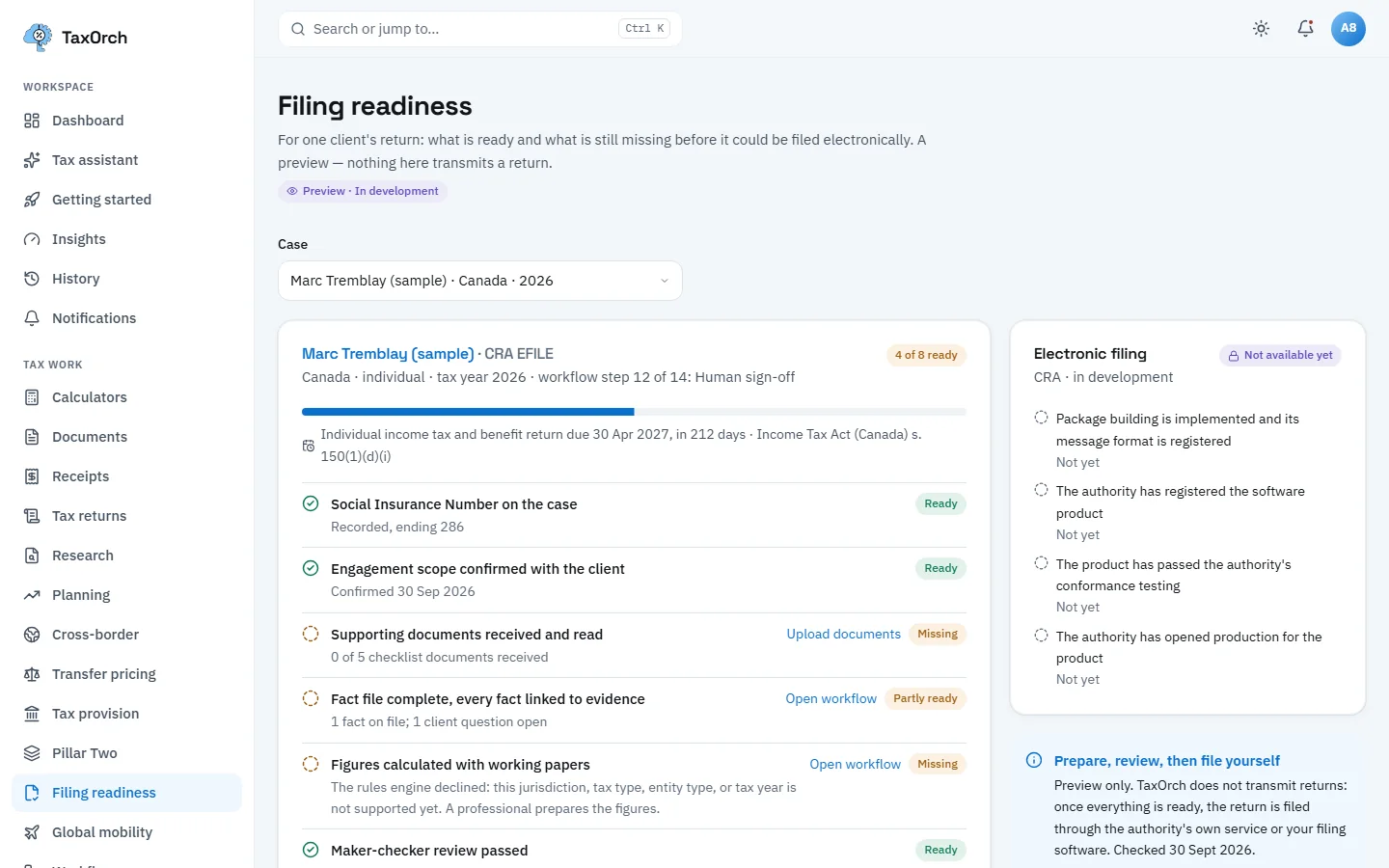Click the Cross-border globe icon
The height and width of the screenshot is (868, 1389).
click(32, 635)
